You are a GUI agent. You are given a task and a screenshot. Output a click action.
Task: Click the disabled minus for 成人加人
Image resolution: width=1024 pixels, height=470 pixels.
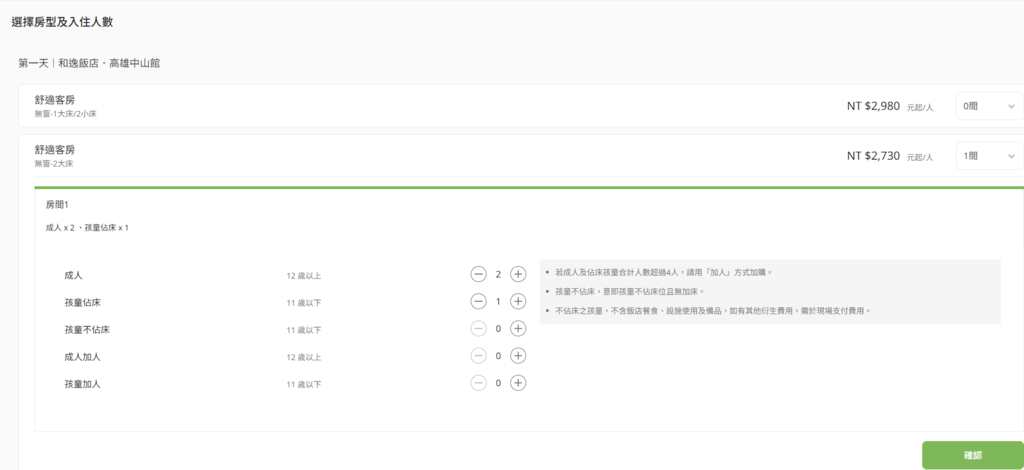tap(478, 356)
